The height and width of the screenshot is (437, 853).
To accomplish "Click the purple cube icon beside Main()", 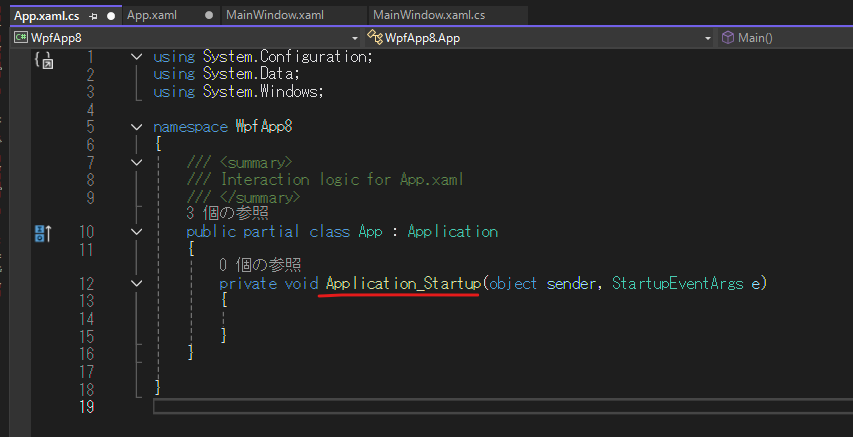I will 727,37.
